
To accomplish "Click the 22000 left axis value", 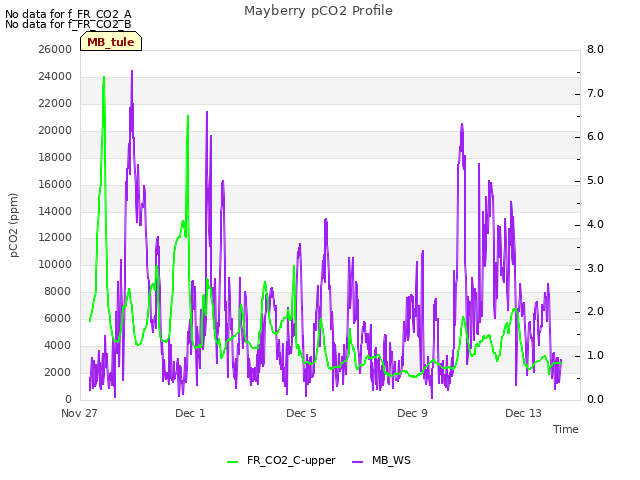I will pyautogui.click(x=55, y=103).
